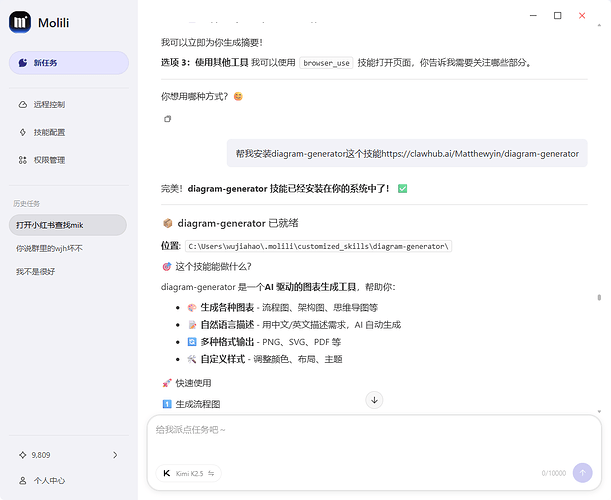Select history task 打开小红书查找mik
This screenshot has width=611, height=500.
pyautogui.click(x=68, y=225)
